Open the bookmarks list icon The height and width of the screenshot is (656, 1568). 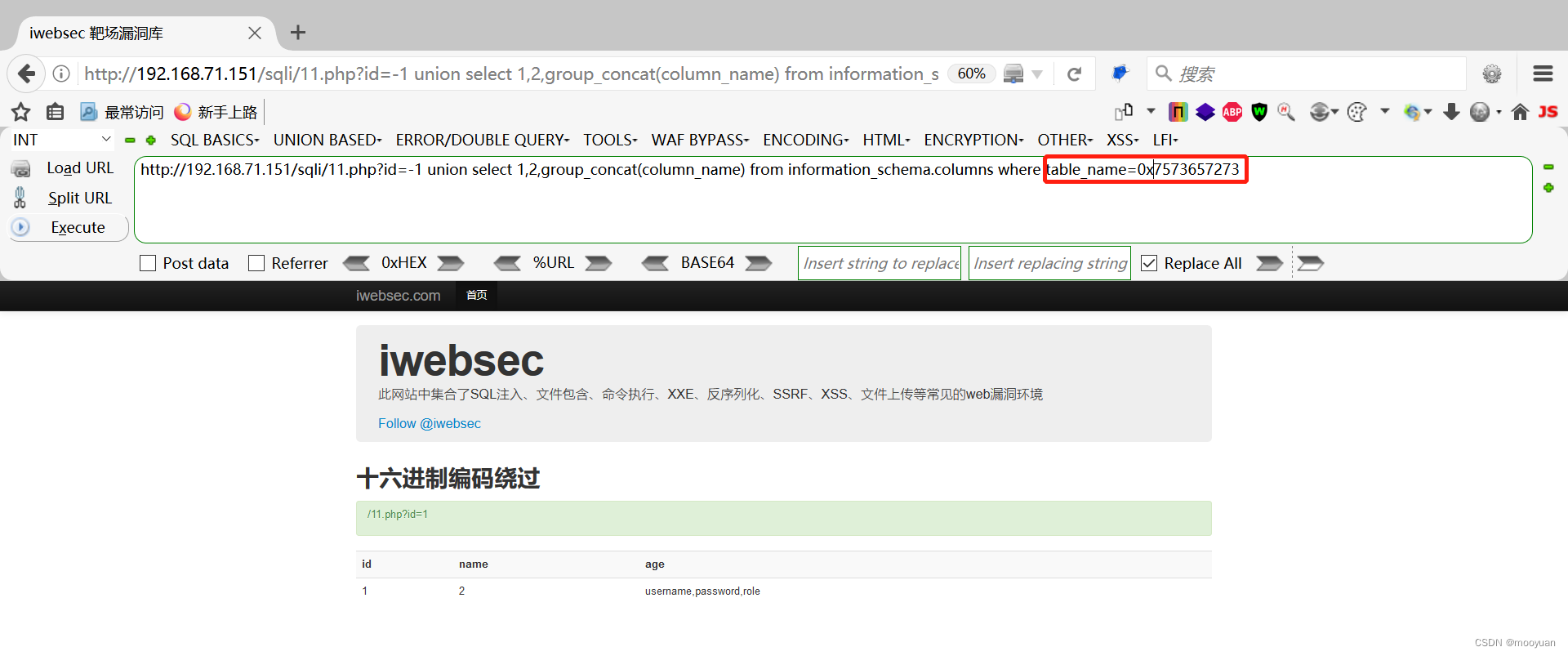[x=56, y=112]
